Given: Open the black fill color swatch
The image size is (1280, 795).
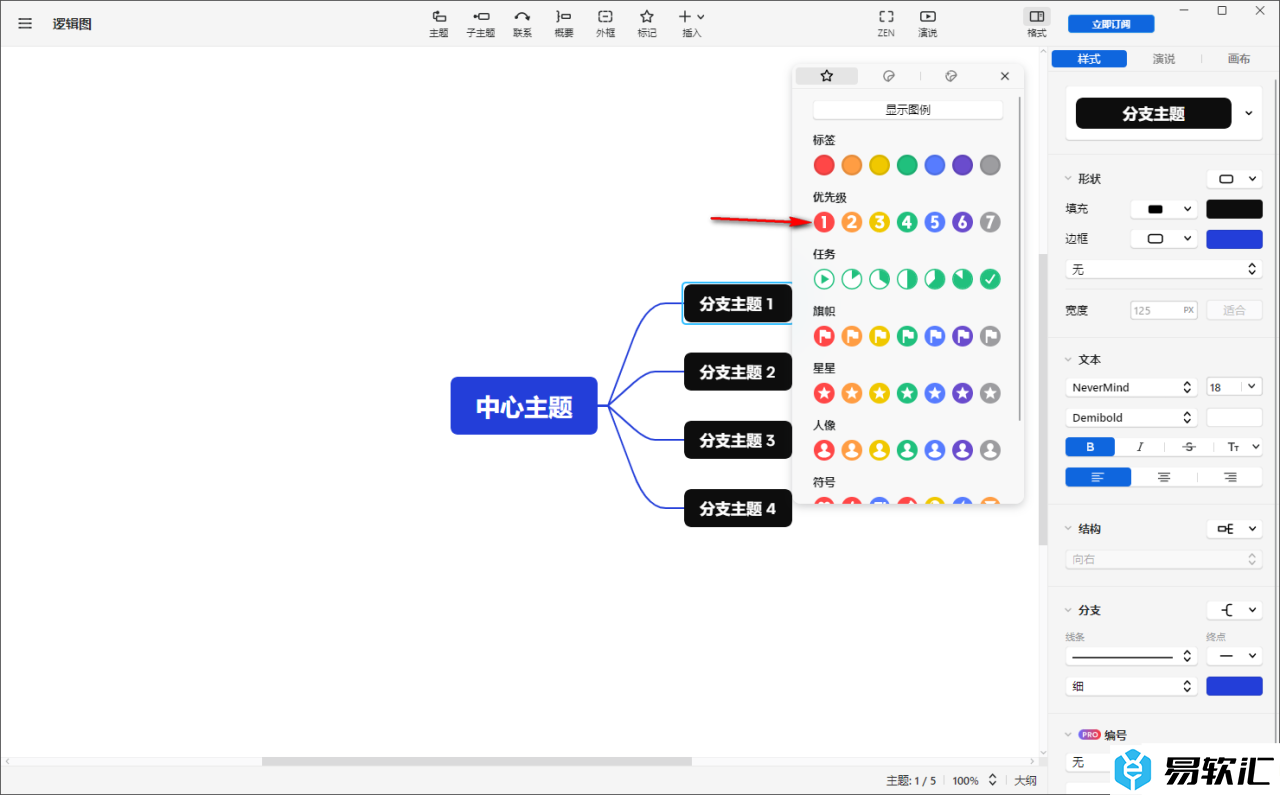Looking at the screenshot, I should pos(1234,209).
